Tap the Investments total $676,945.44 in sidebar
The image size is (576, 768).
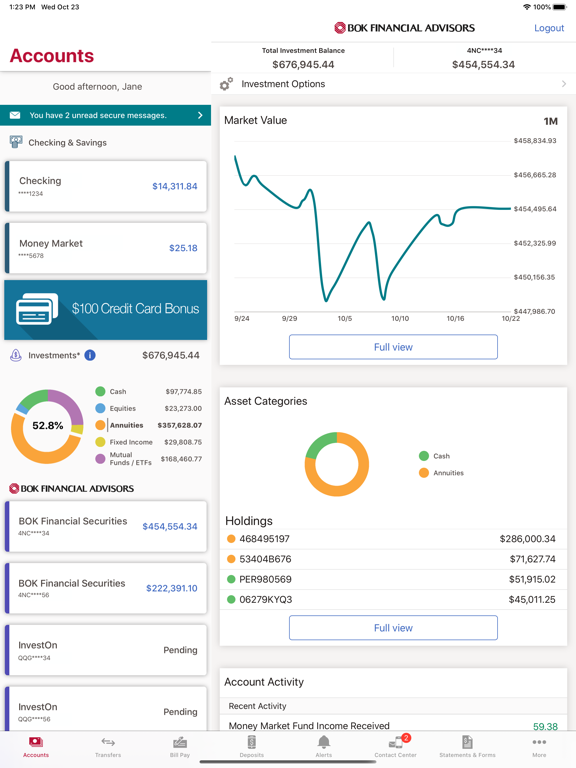(171, 355)
